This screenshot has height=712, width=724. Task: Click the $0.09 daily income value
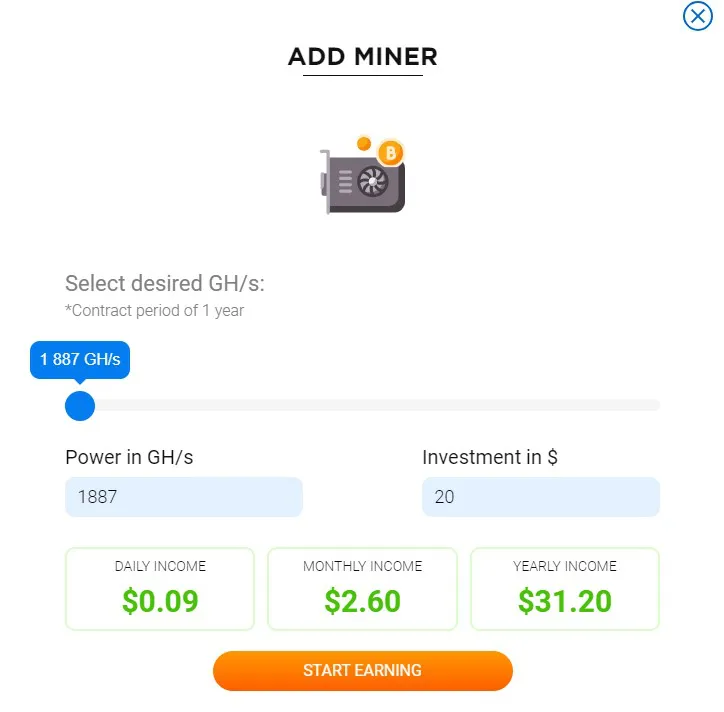160,601
